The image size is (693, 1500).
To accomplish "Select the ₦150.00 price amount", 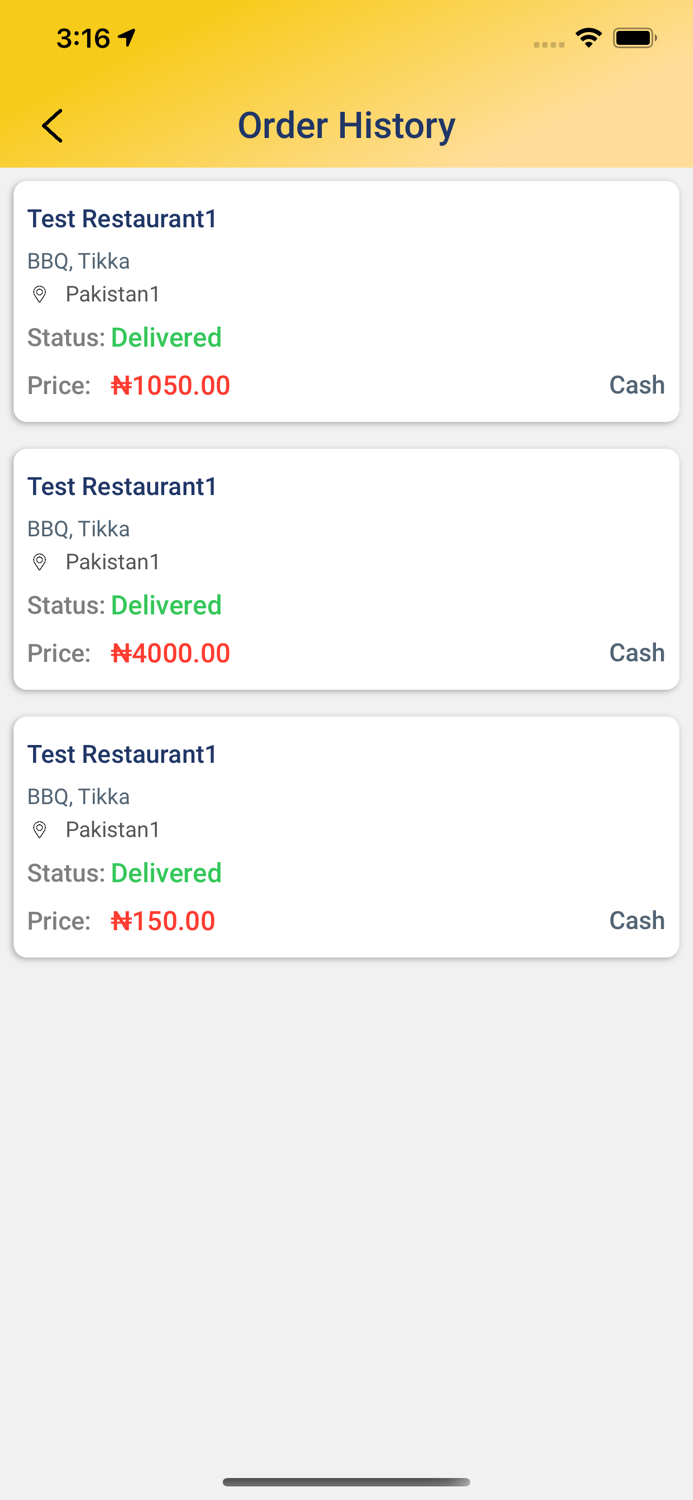I will (163, 922).
